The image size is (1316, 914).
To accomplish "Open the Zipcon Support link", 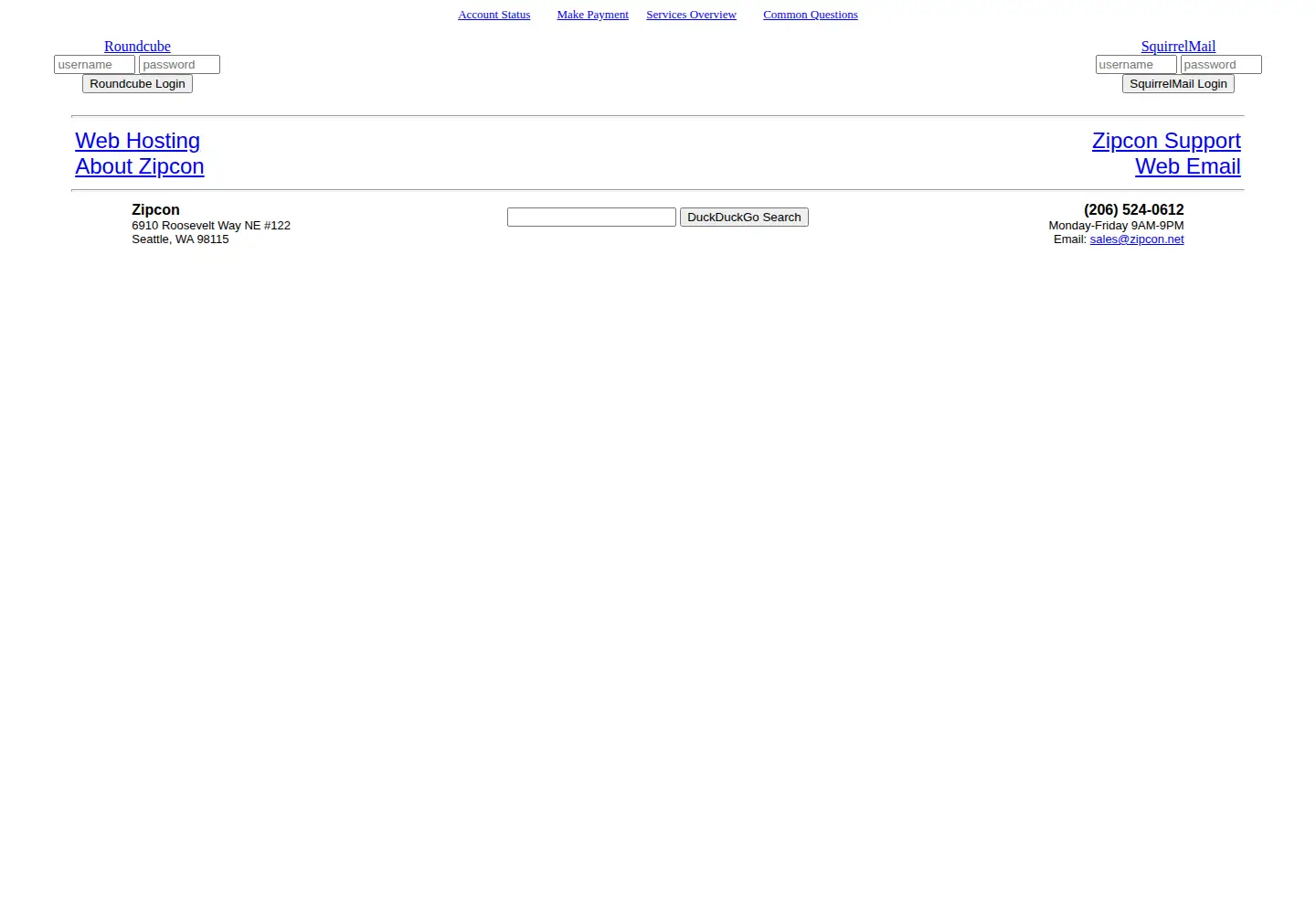I will click(x=1166, y=141).
